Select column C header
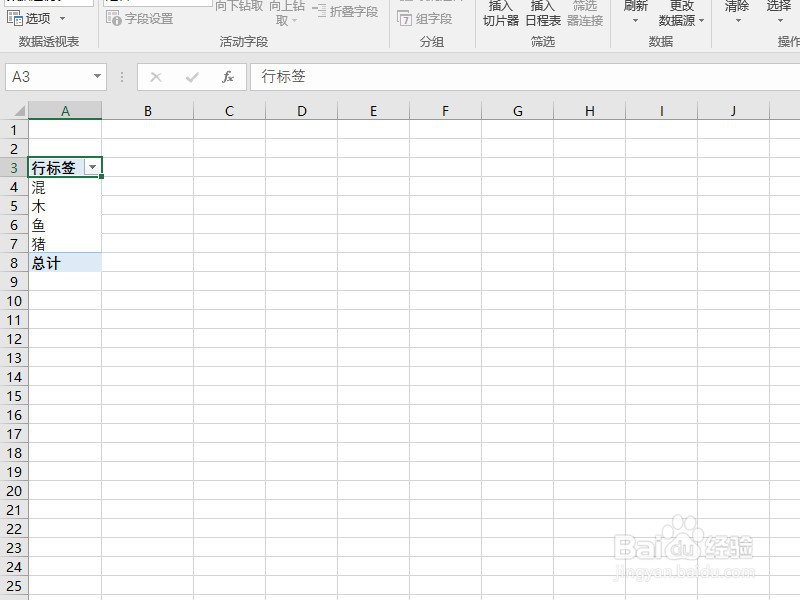Image resolution: width=800 pixels, height=600 pixels. (230, 111)
